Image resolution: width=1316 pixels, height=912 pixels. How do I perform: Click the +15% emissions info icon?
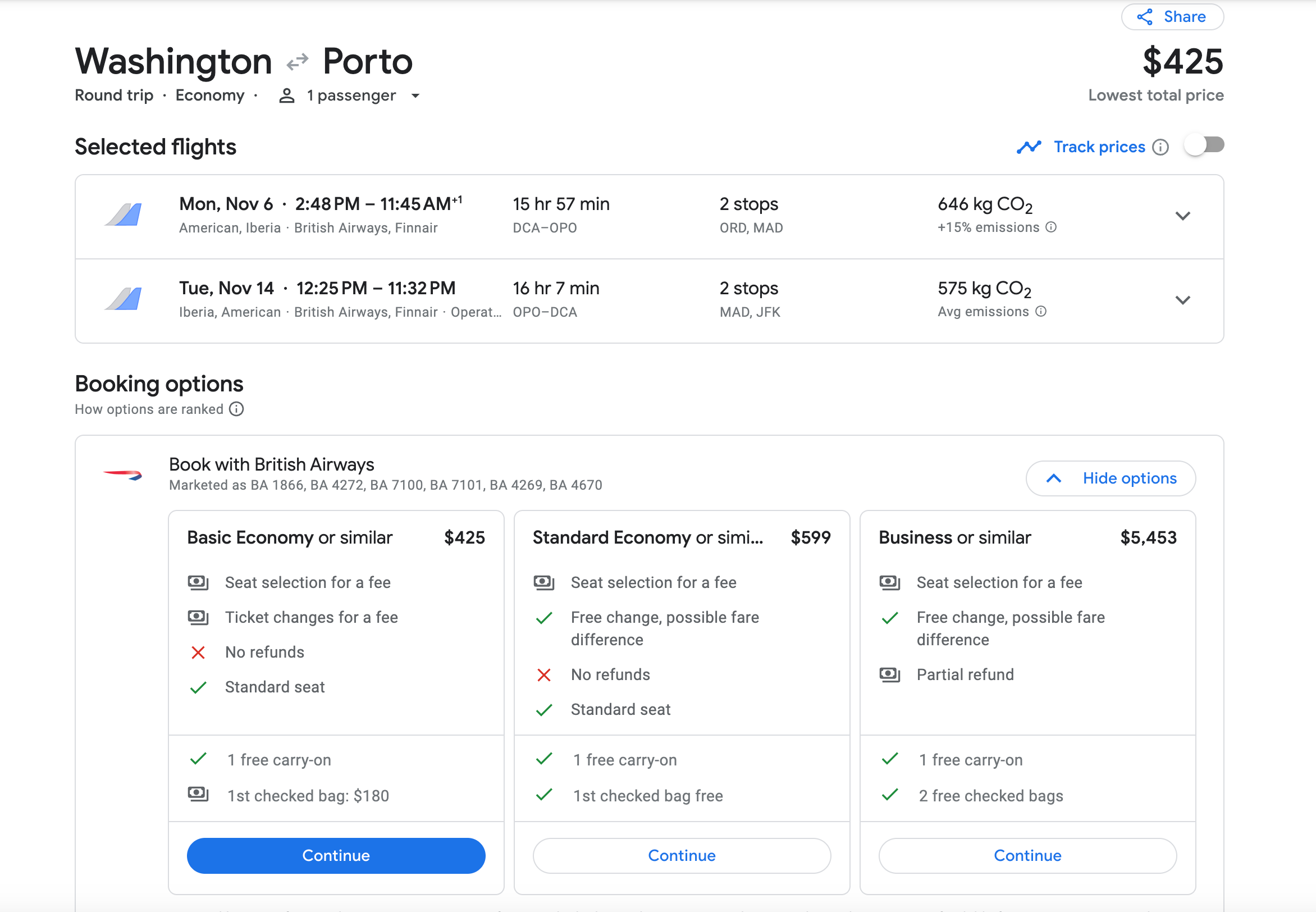(1051, 227)
